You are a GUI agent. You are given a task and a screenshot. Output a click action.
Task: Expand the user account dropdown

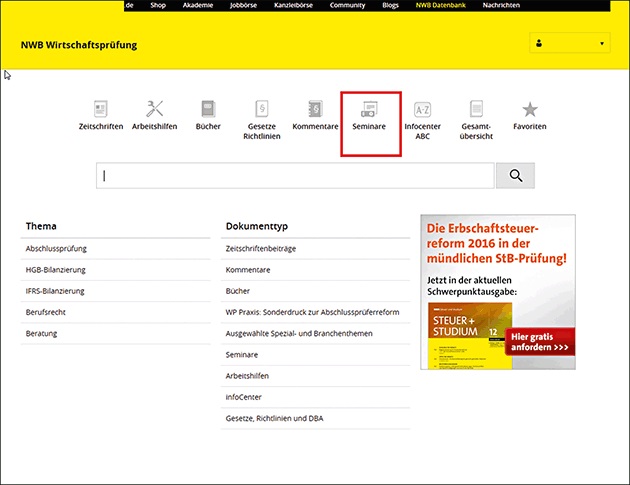569,44
